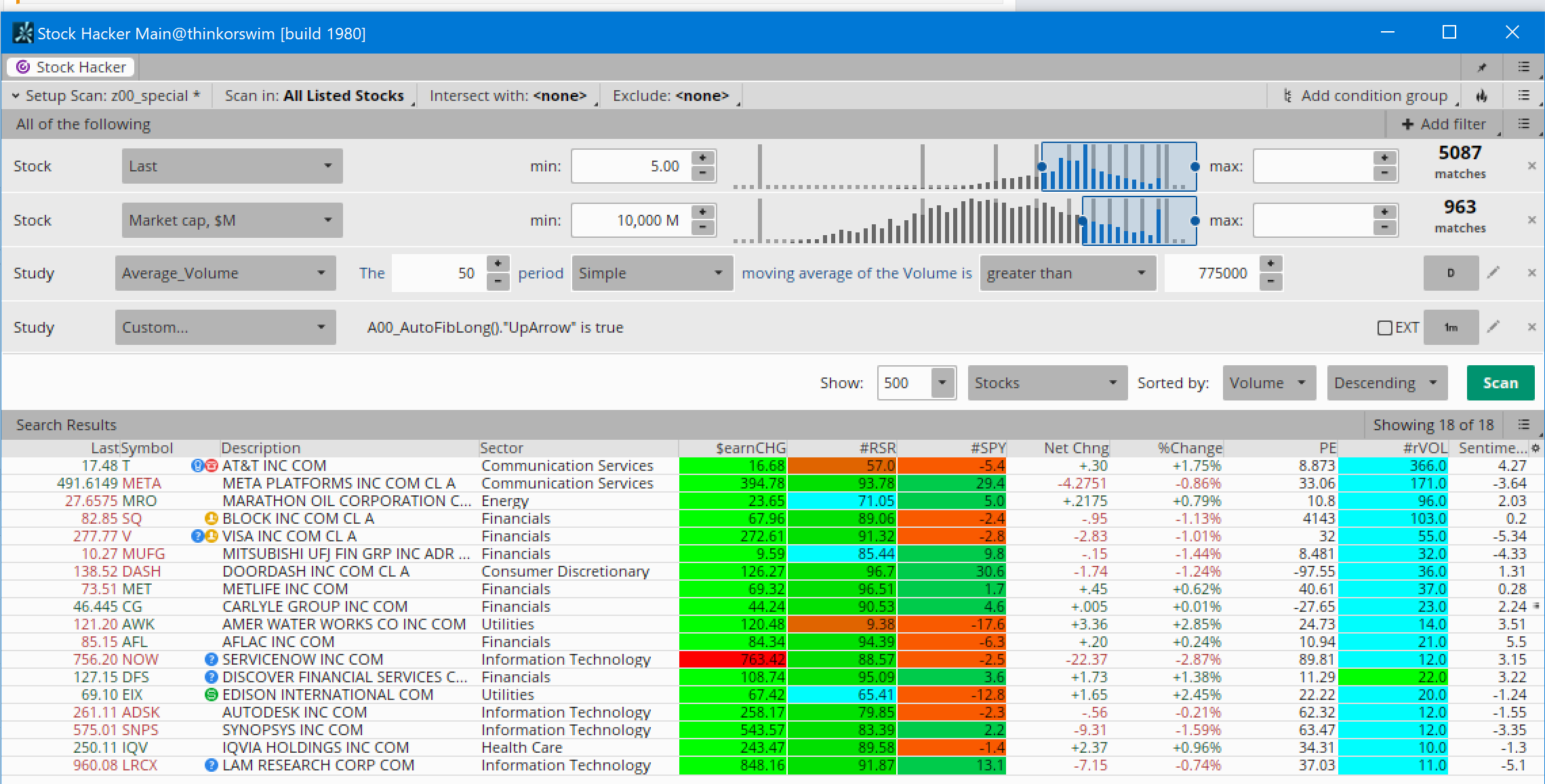Increase the 775000 volume threshold with plus
This screenshot has width=1545, height=784.
tap(1271, 264)
